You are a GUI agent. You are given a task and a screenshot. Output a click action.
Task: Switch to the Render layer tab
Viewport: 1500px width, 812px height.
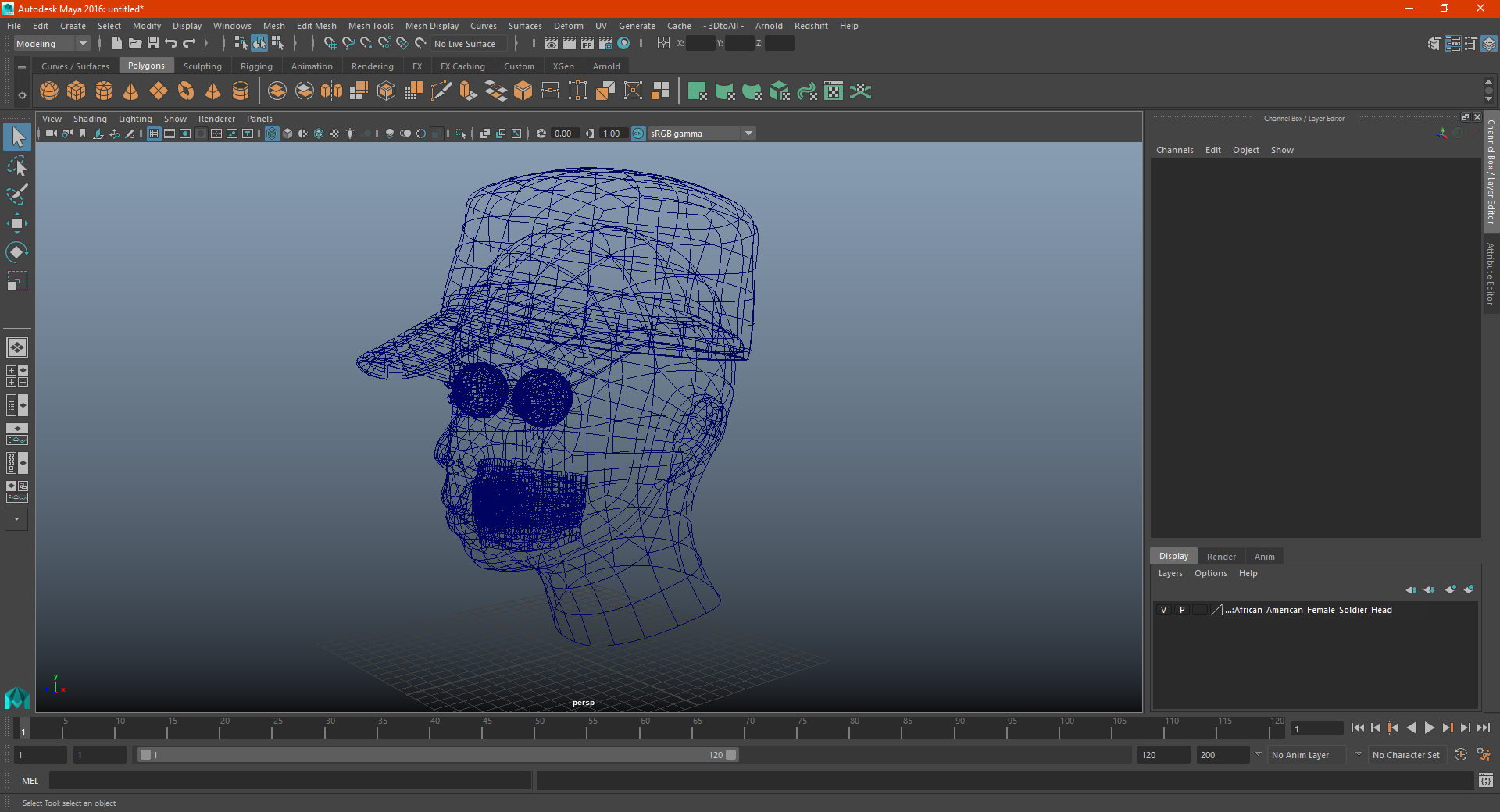coord(1221,557)
